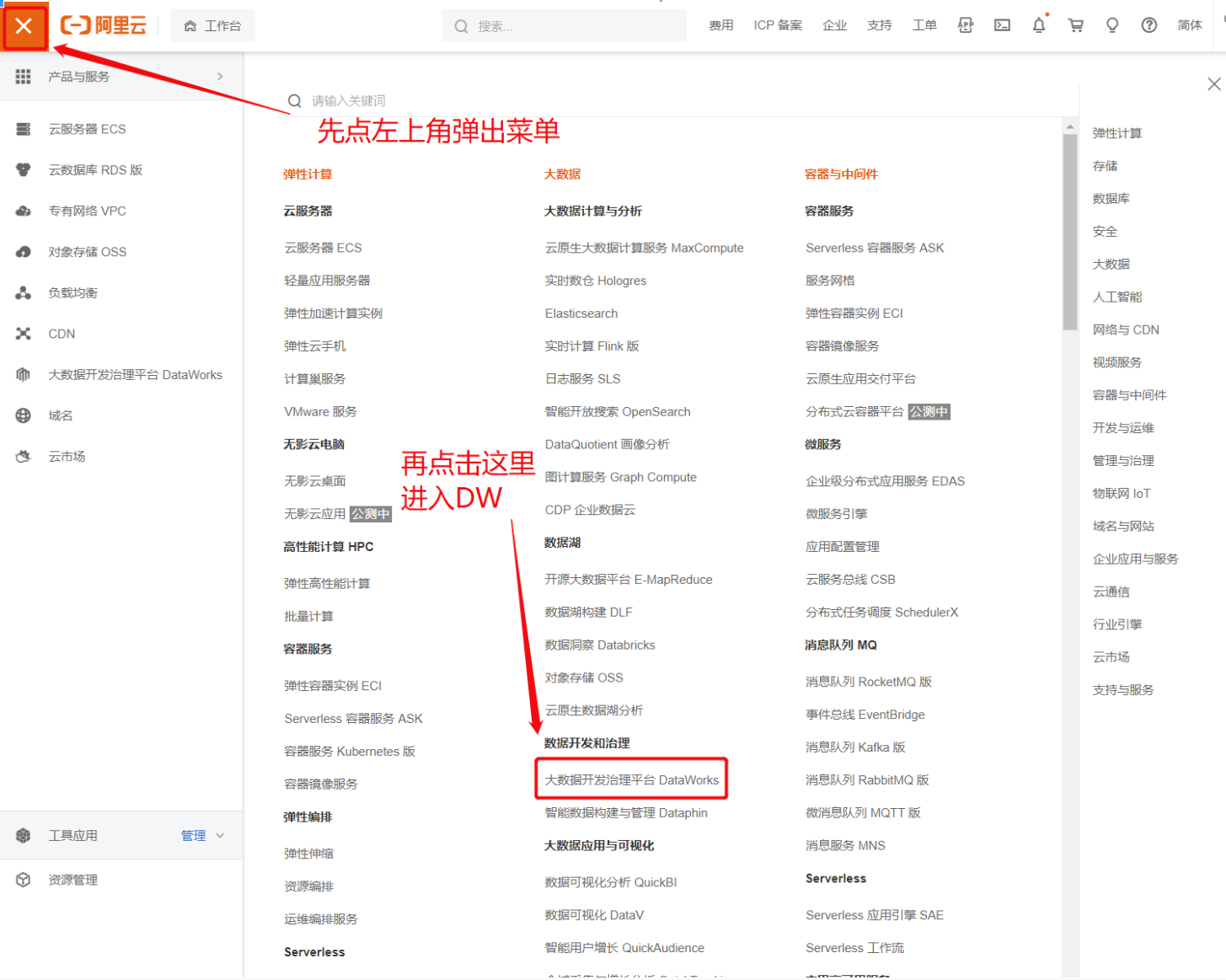Jump to 支持与服务 category
This screenshot has width=1226, height=980.
[1123, 690]
